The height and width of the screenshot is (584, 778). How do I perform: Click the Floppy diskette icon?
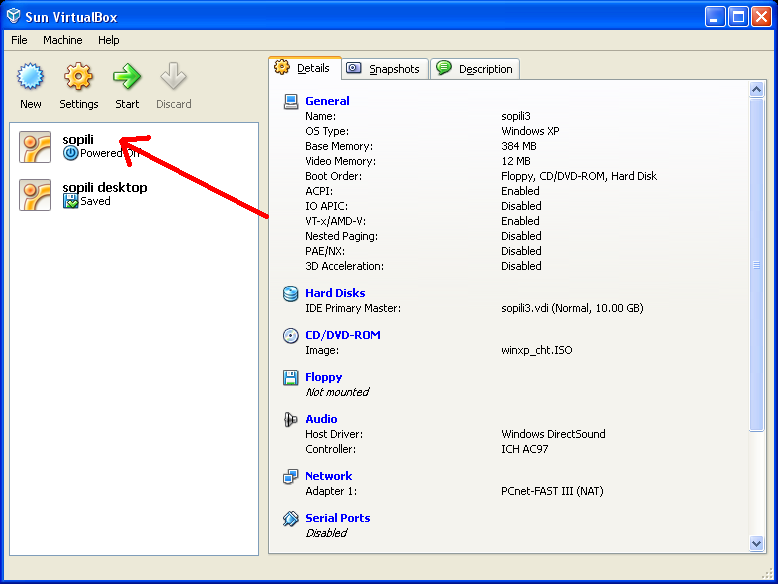tap(291, 378)
